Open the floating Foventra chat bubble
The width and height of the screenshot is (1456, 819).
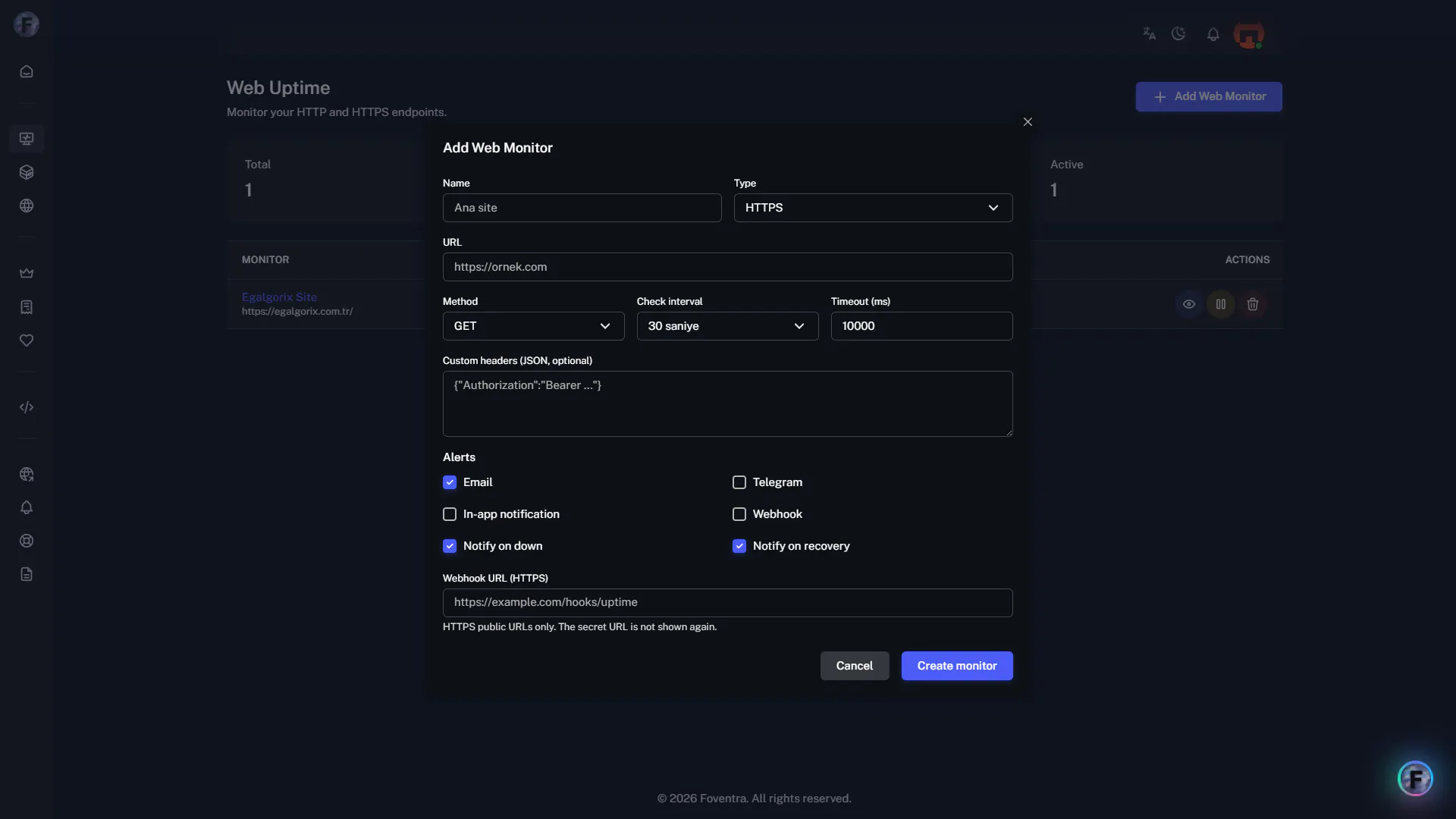pyautogui.click(x=1415, y=778)
